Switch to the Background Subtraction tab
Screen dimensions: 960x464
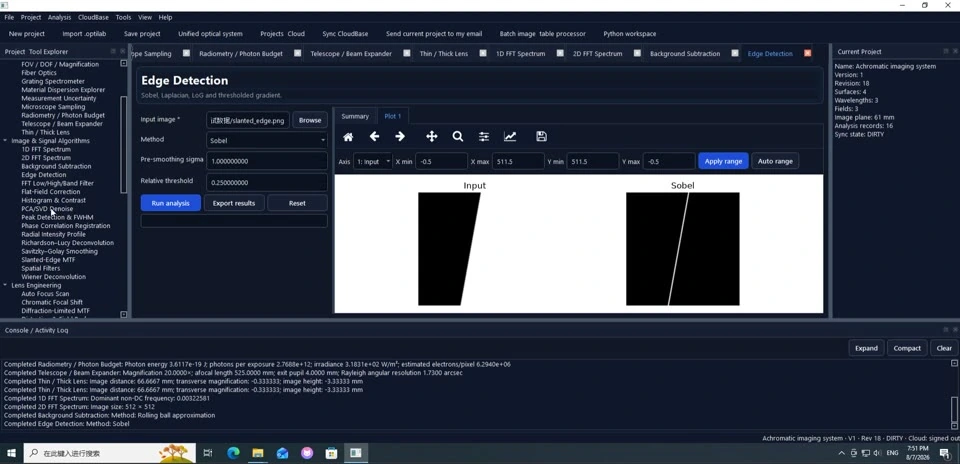[x=684, y=53]
